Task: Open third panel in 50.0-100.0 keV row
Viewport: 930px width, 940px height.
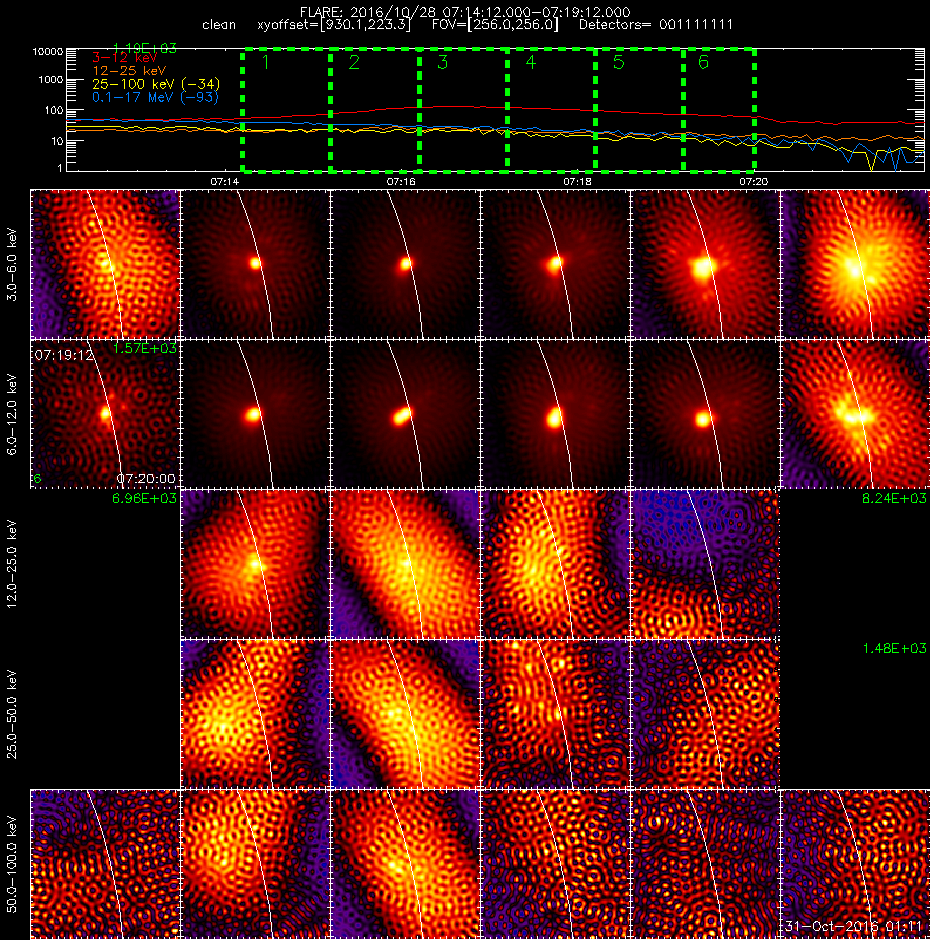Action: 405,864
